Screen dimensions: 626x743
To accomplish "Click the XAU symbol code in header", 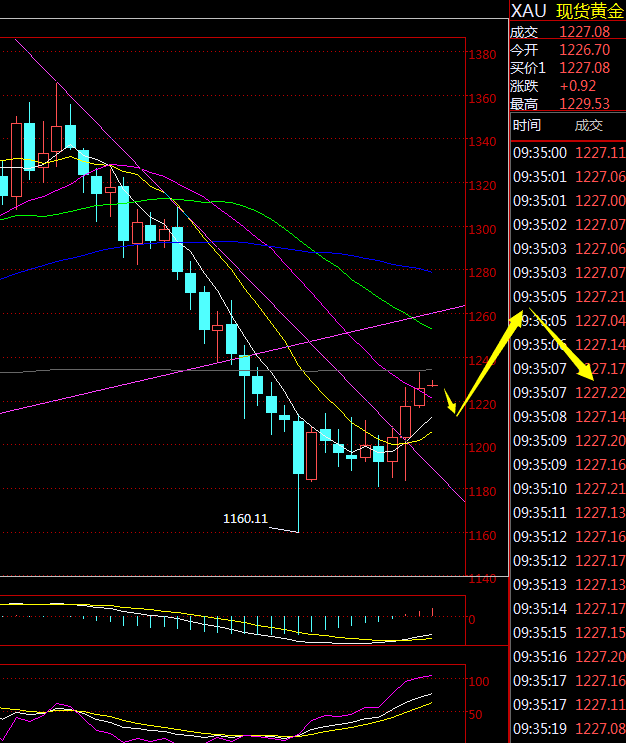I will (529, 10).
